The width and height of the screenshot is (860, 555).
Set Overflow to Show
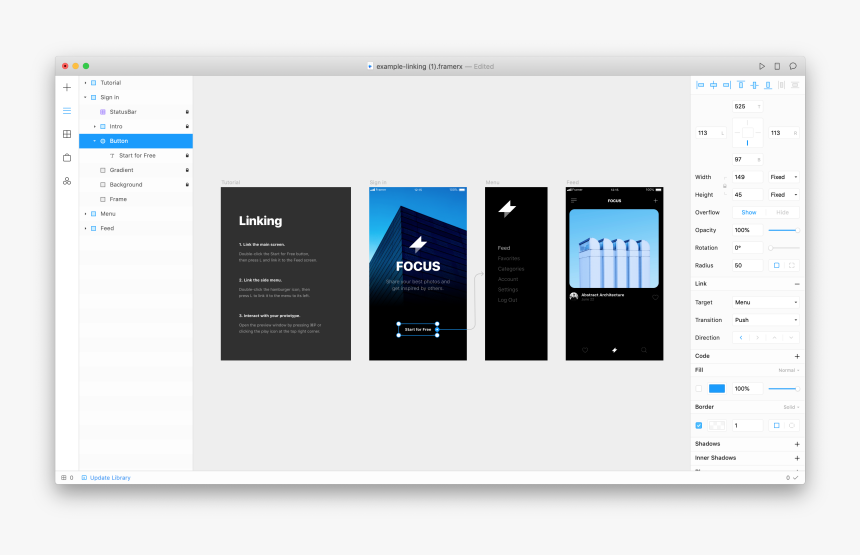(x=749, y=212)
